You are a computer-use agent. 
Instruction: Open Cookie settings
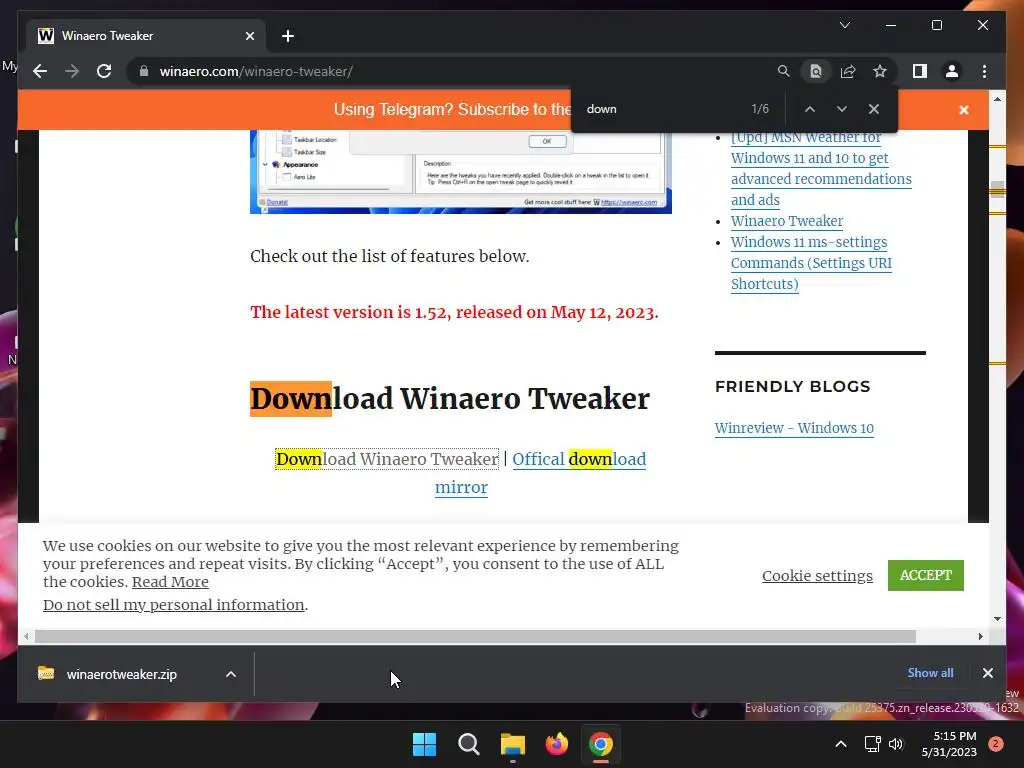[x=817, y=576]
